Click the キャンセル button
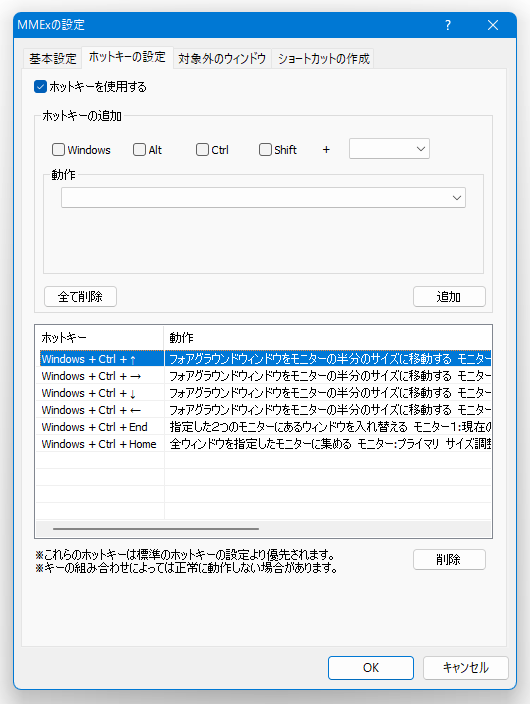The height and width of the screenshot is (704, 530). (x=466, y=668)
